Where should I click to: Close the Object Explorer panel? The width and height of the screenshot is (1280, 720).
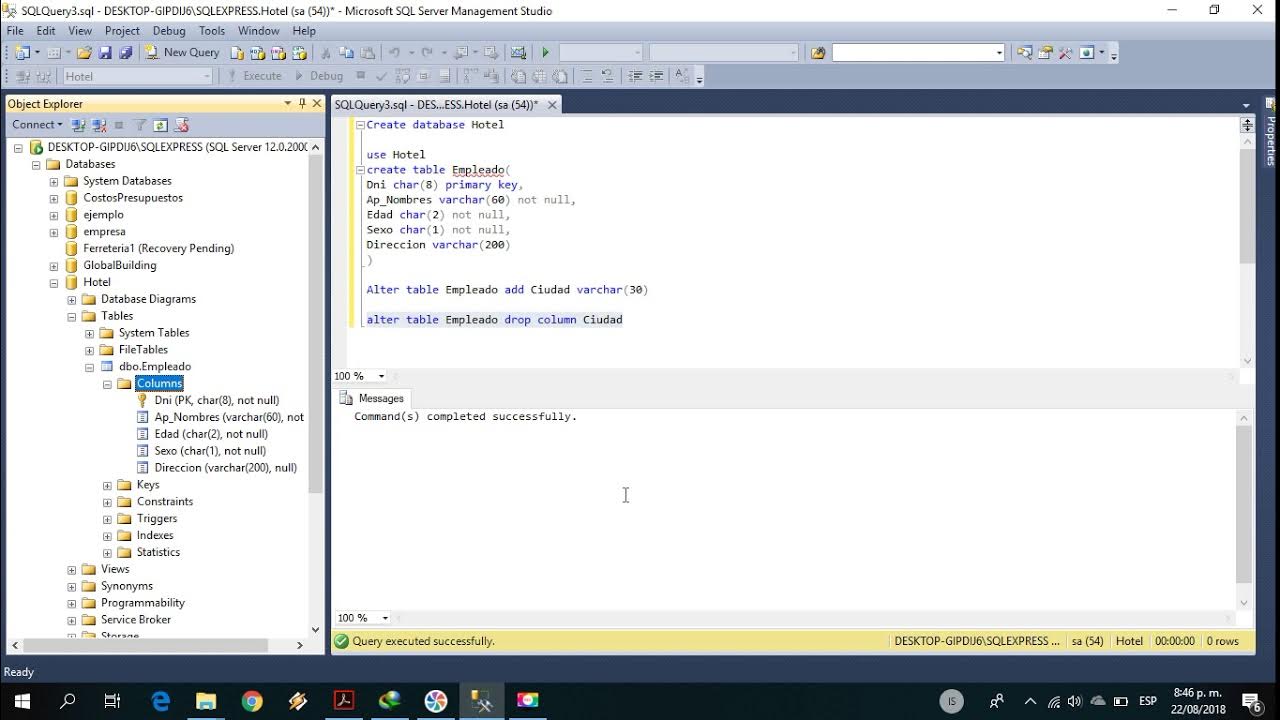[317, 103]
